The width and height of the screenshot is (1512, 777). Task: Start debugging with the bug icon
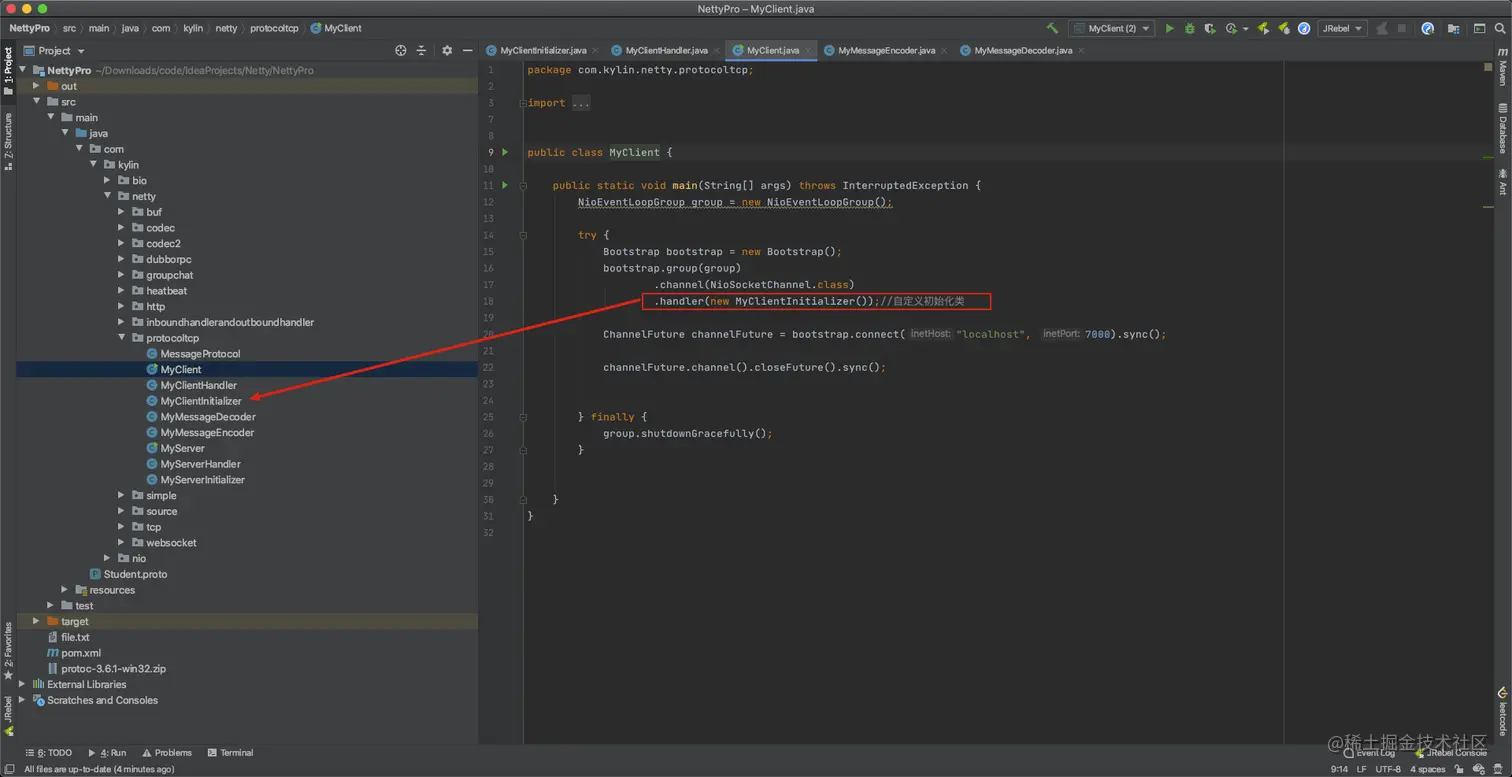1189,29
